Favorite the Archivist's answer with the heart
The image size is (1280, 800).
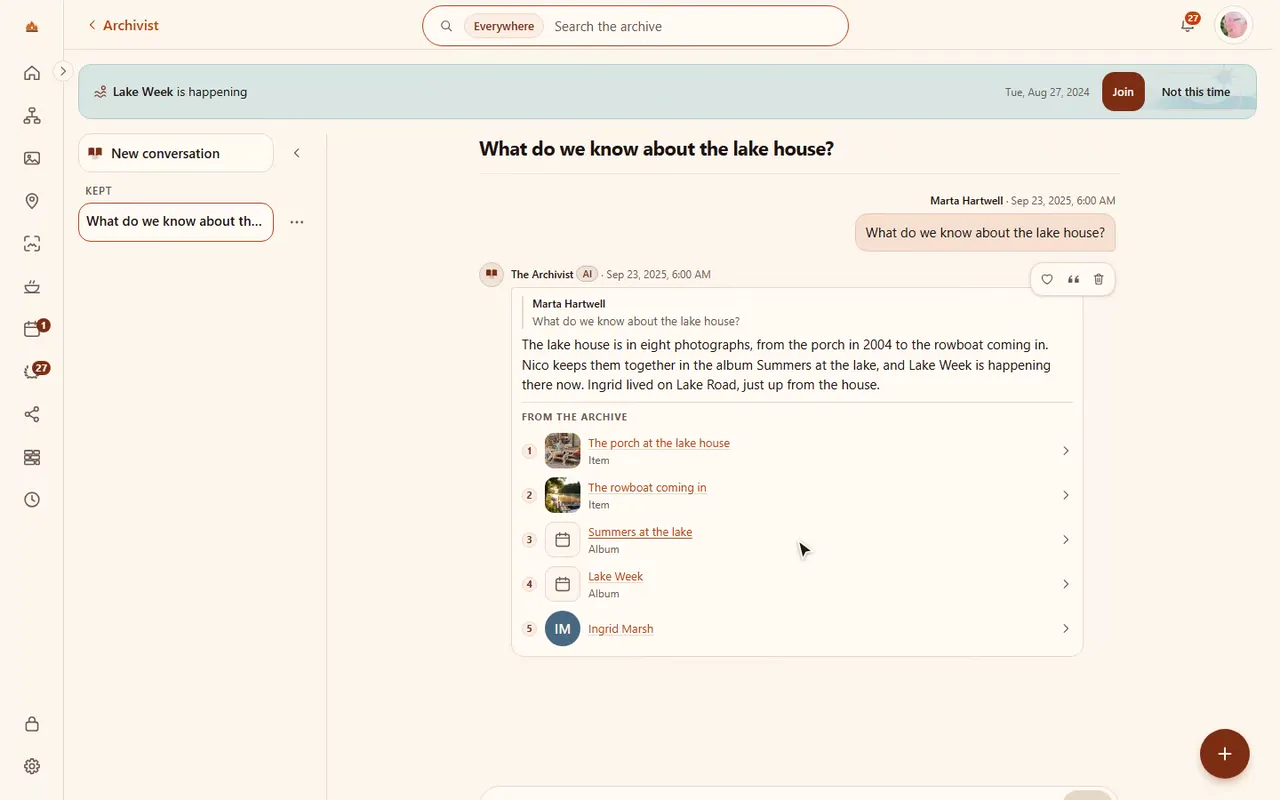click(1047, 279)
